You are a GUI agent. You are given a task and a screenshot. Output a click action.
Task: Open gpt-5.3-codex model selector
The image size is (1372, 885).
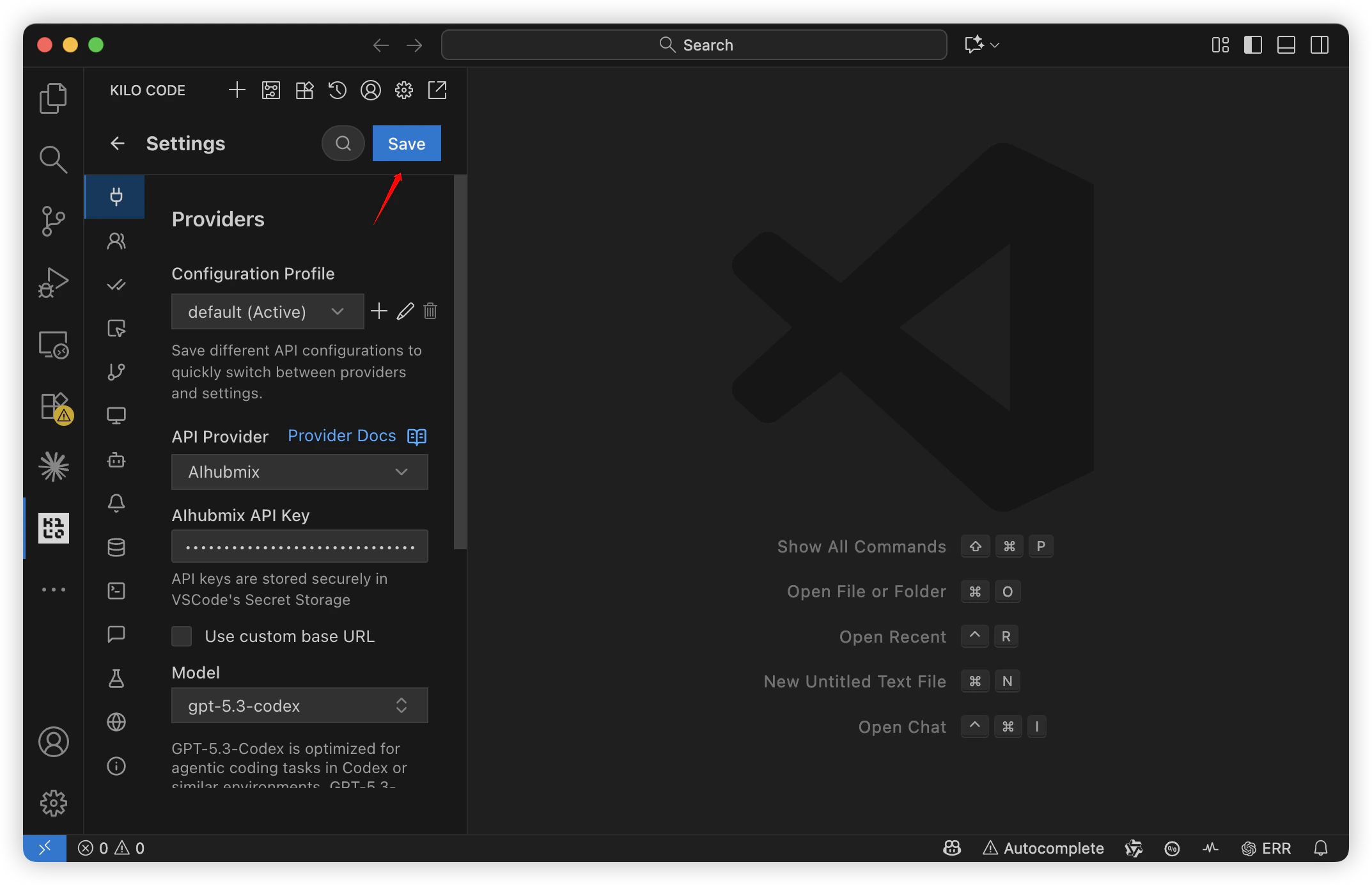pyautogui.click(x=299, y=706)
